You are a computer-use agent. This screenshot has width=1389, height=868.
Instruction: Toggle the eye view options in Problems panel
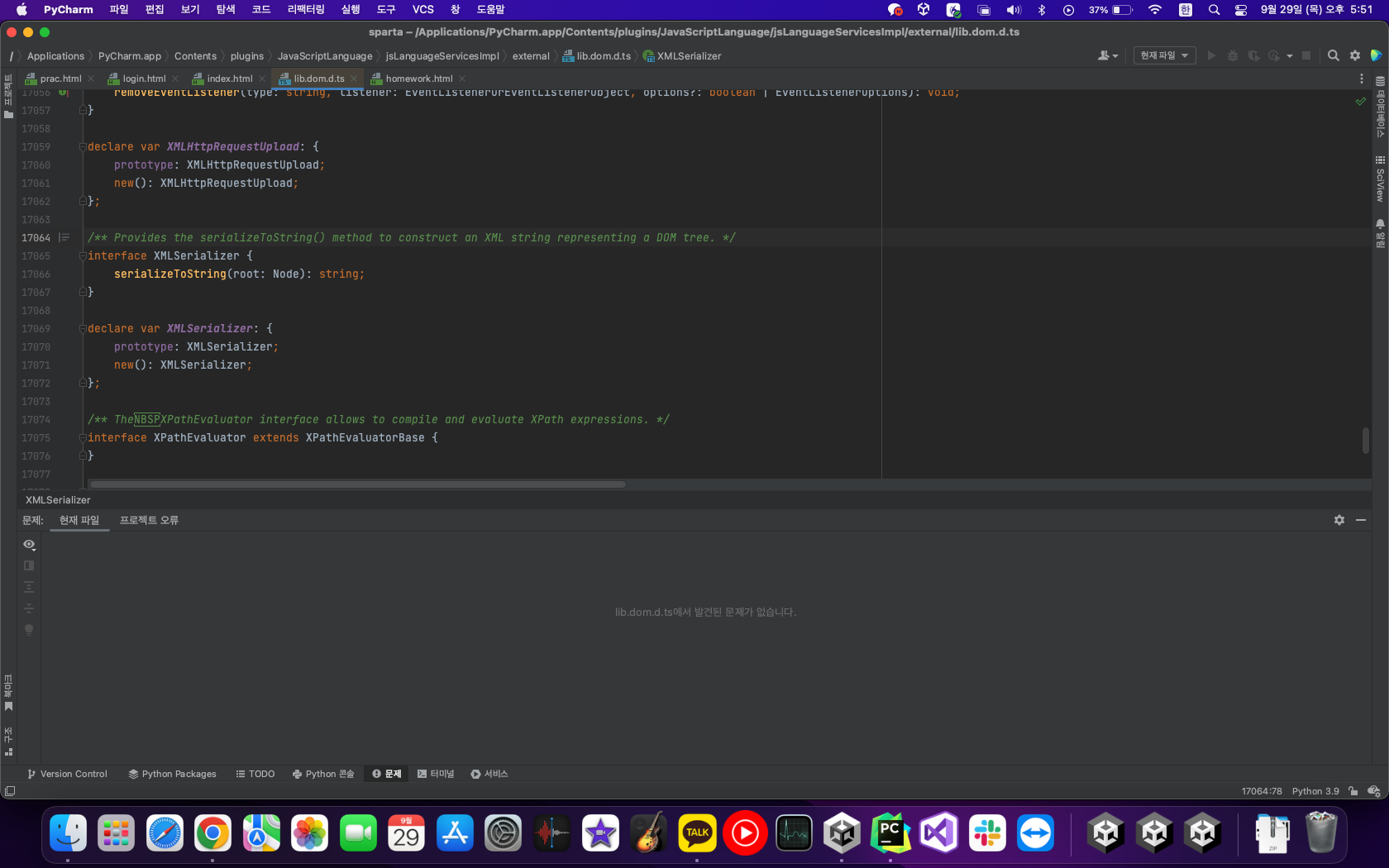coord(29,544)
